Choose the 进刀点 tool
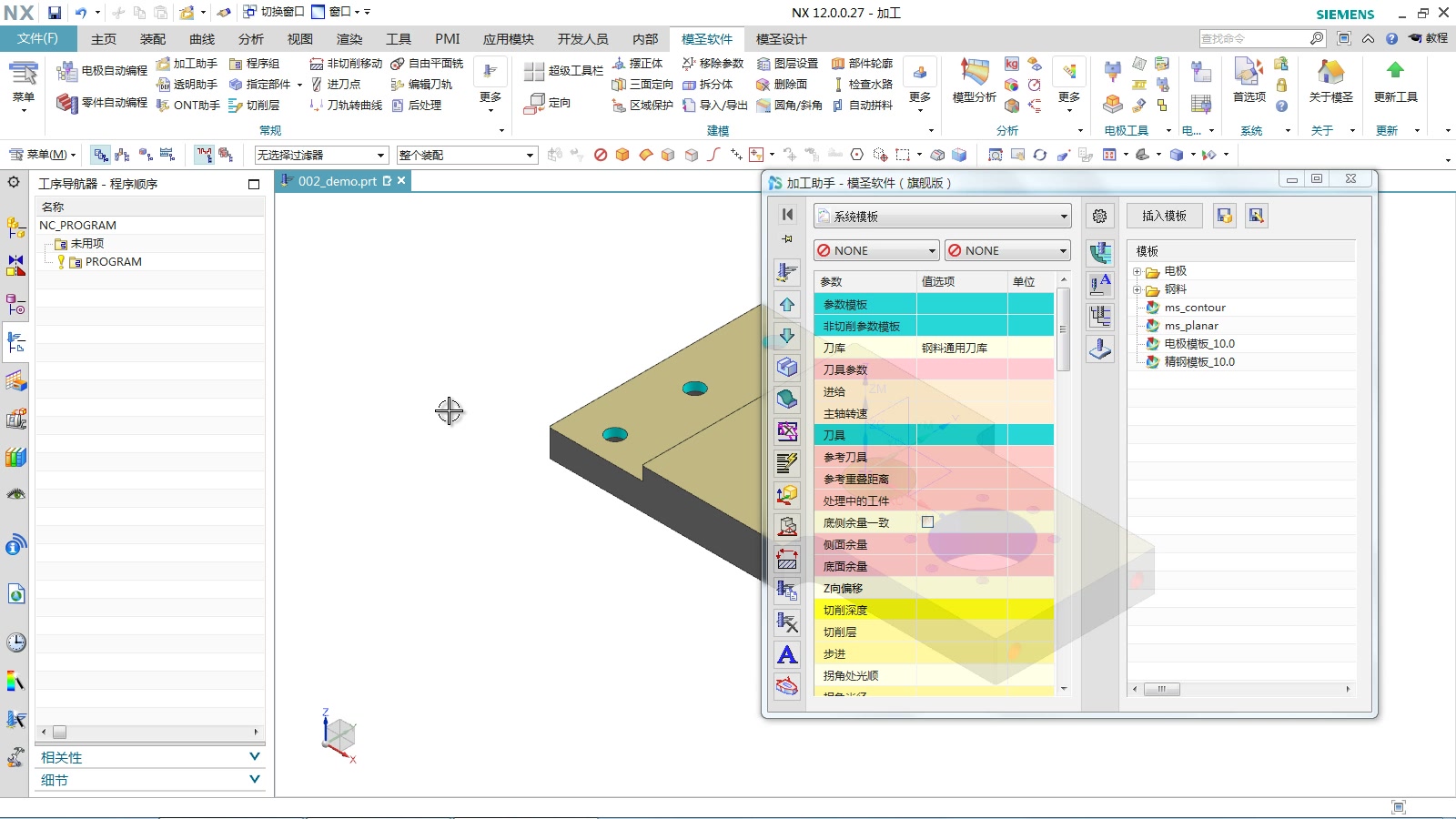The image size is (1456, 819). point(335,85)
